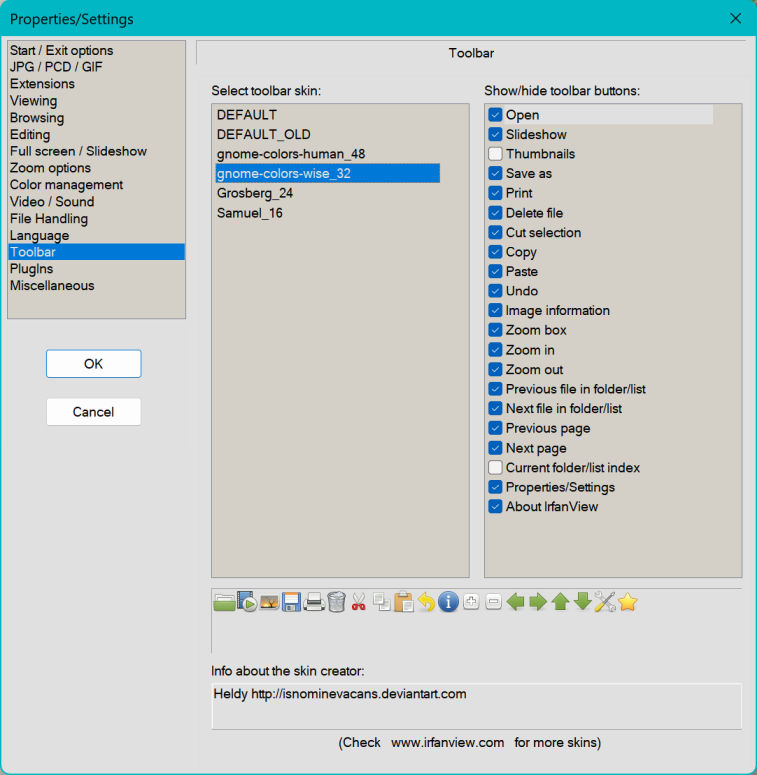The height and width of the screenshot is (775, 757).
Task: Click the Slideshow icon in toolbar preview
Action: point(247,602)
